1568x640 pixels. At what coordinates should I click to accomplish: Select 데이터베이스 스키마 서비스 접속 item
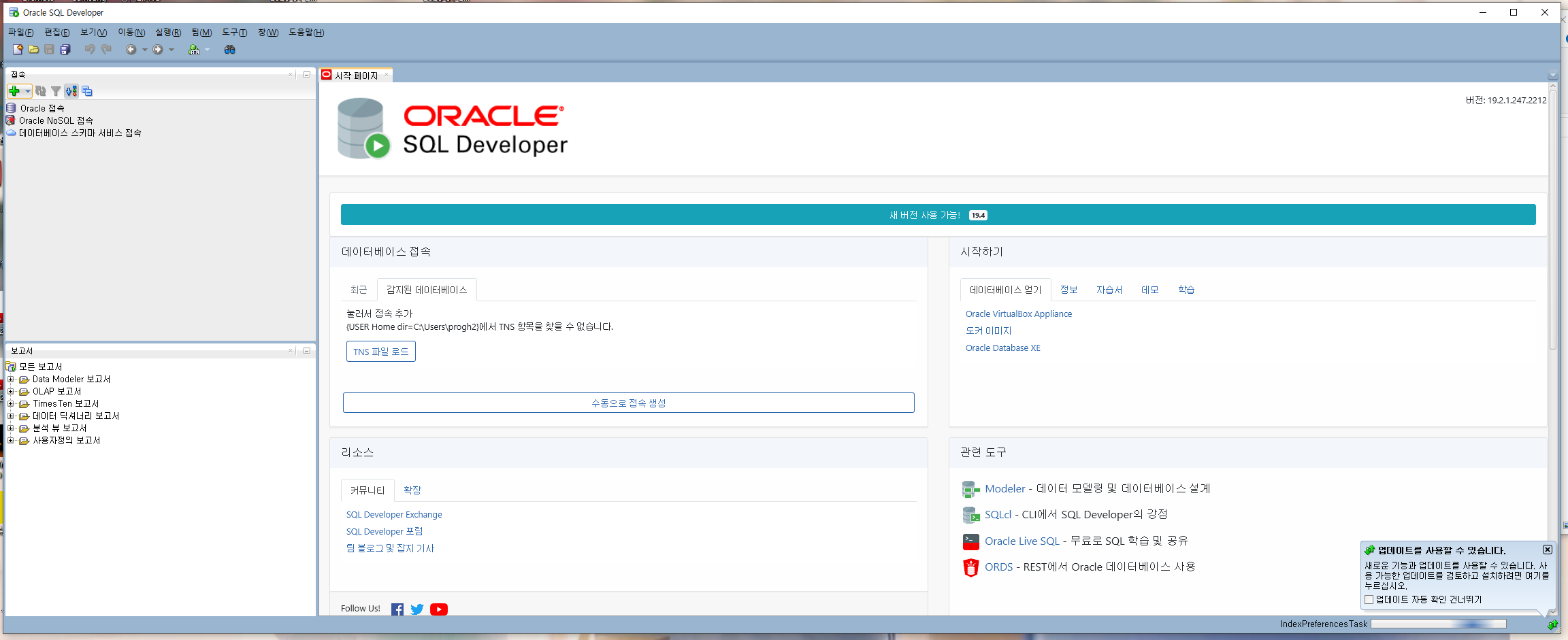click(80, 133)
